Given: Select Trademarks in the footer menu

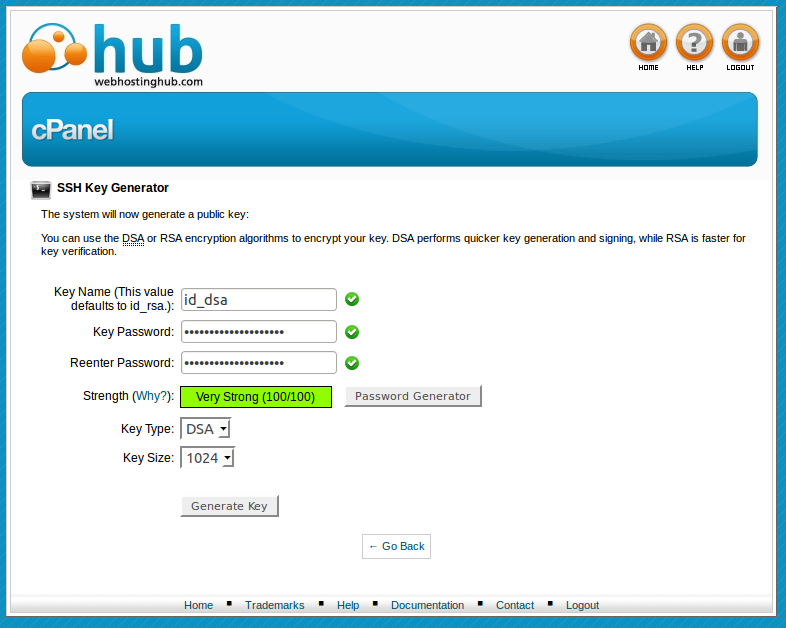Looking at the screenshot, I should coord(274,605).
